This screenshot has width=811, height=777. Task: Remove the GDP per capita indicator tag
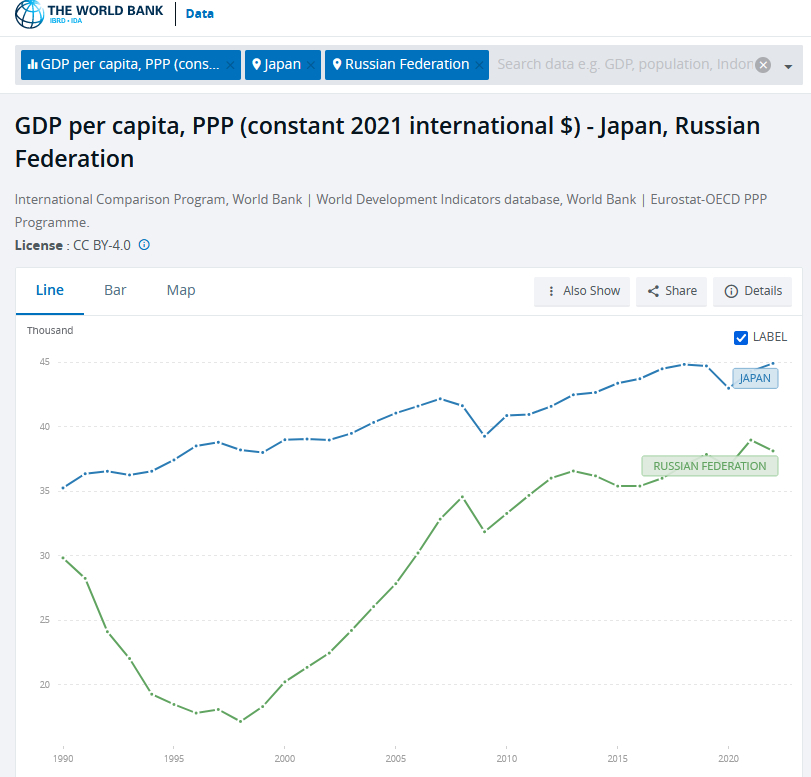coord(230,65)
